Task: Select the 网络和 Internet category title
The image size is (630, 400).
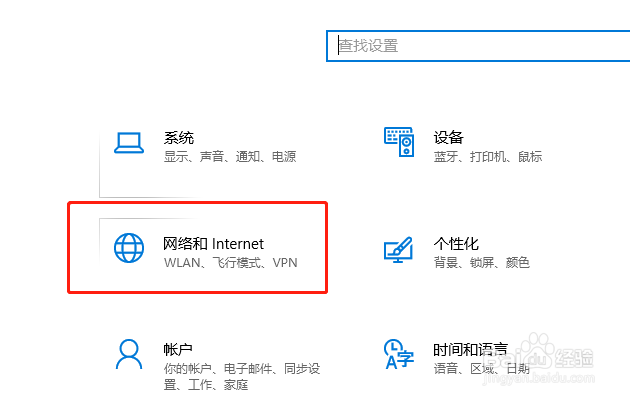Action: [x=213, y=244]
